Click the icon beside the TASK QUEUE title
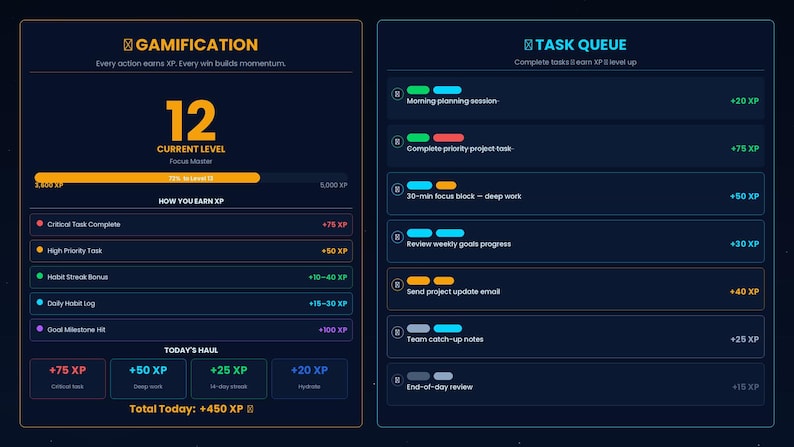The width and height of the screenshot is (794, 447). click(528, 45)
